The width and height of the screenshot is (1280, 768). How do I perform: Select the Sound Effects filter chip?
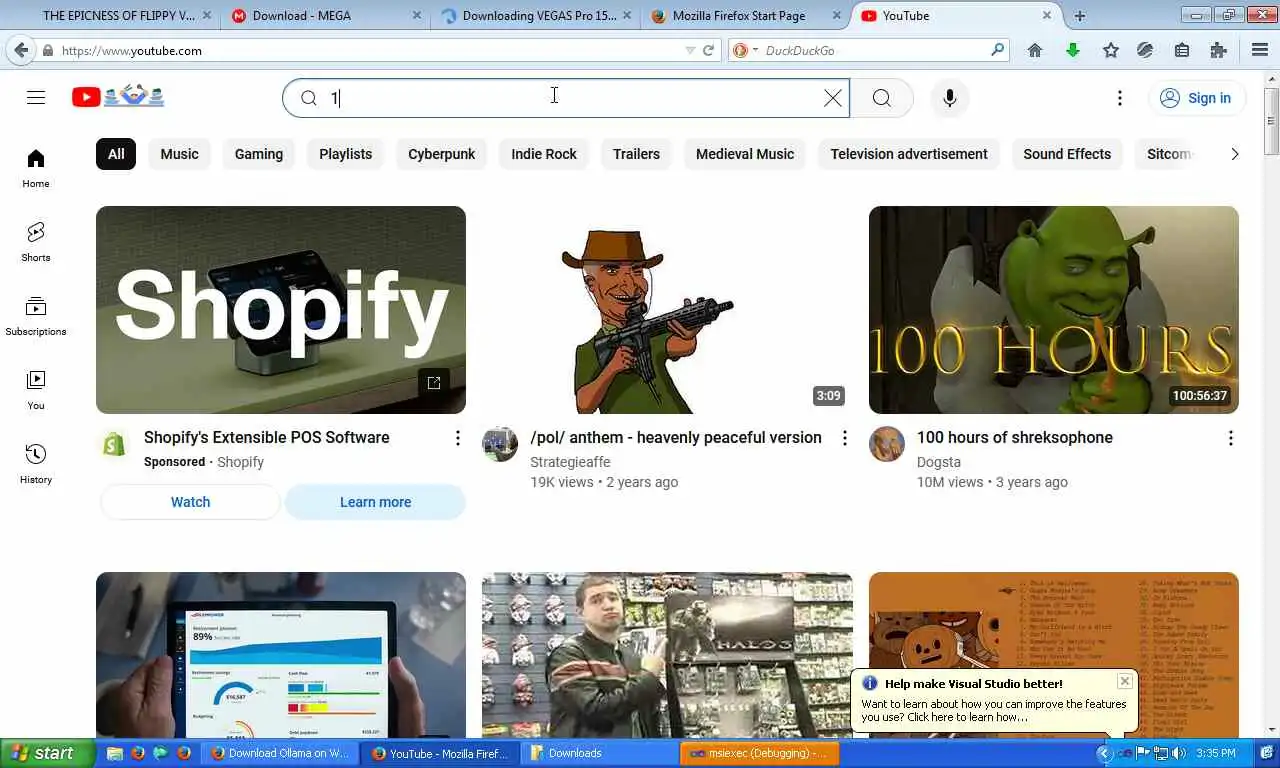pyautogui.click(x=1067, y=154)
